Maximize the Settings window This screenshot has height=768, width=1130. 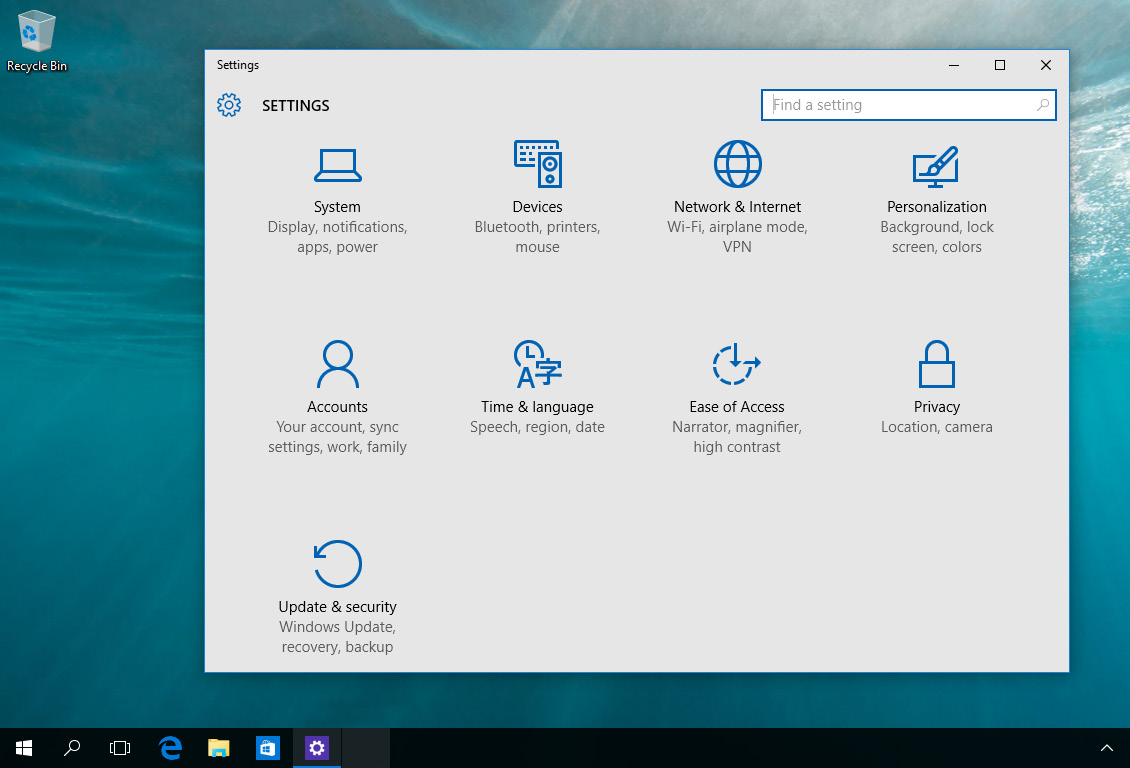pyautogui.click(x=1000, y=65)
